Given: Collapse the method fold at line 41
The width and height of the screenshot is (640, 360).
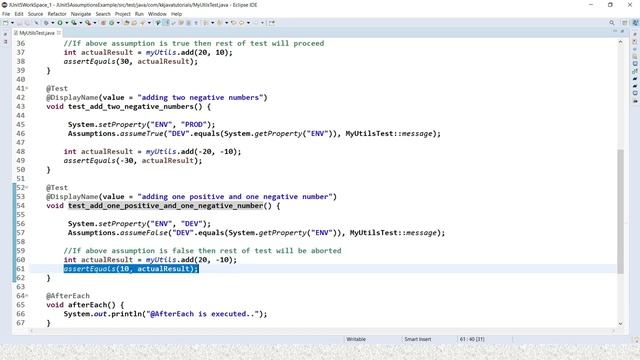Looking at the screenshot, I should [x=27, y=88].
